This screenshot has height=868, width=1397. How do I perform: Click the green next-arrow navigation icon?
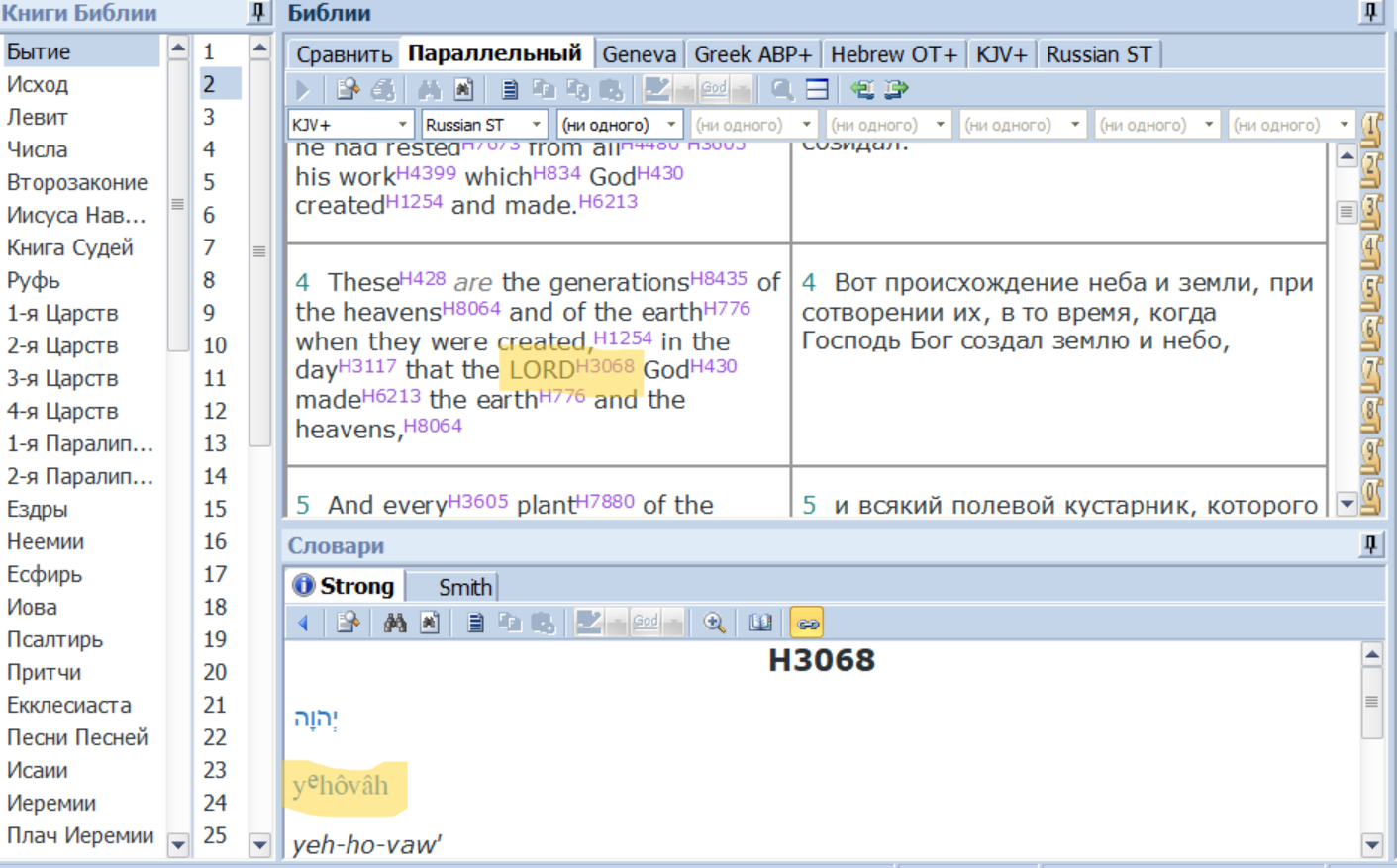click(x=896, y=89)
